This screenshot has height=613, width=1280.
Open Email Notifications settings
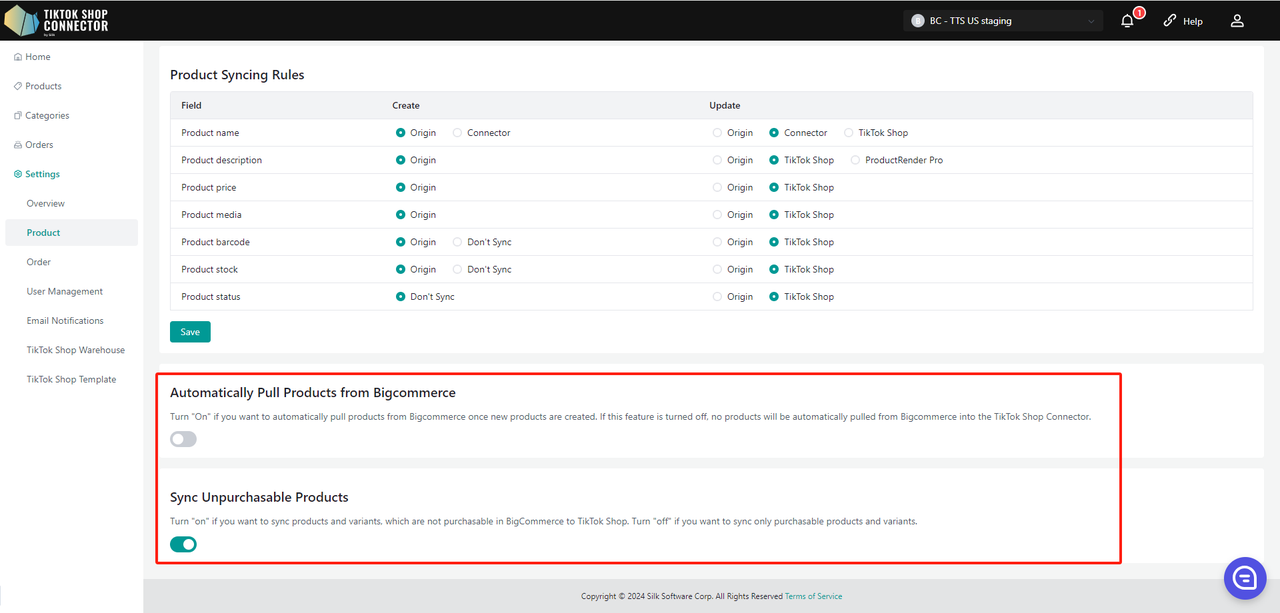point(65,321)
